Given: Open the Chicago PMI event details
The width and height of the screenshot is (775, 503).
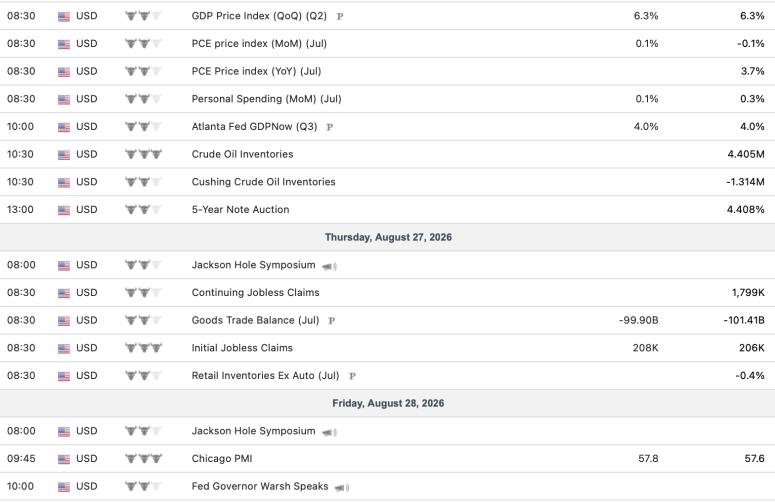Looking at the screenshot, I should click(222, 459).
